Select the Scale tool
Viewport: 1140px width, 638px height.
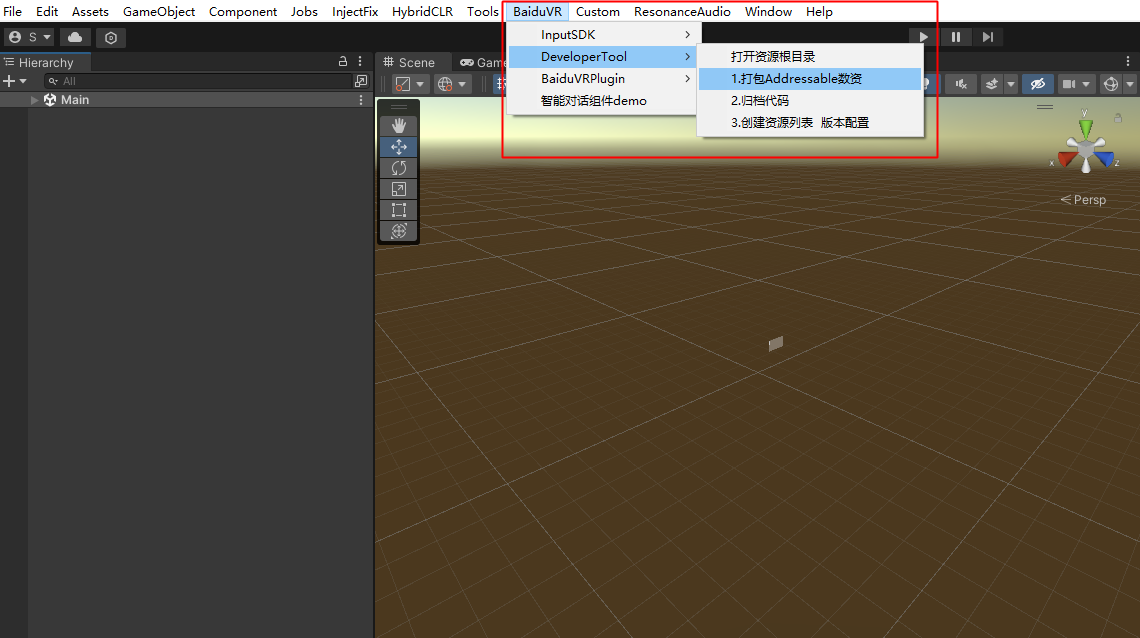398,189
